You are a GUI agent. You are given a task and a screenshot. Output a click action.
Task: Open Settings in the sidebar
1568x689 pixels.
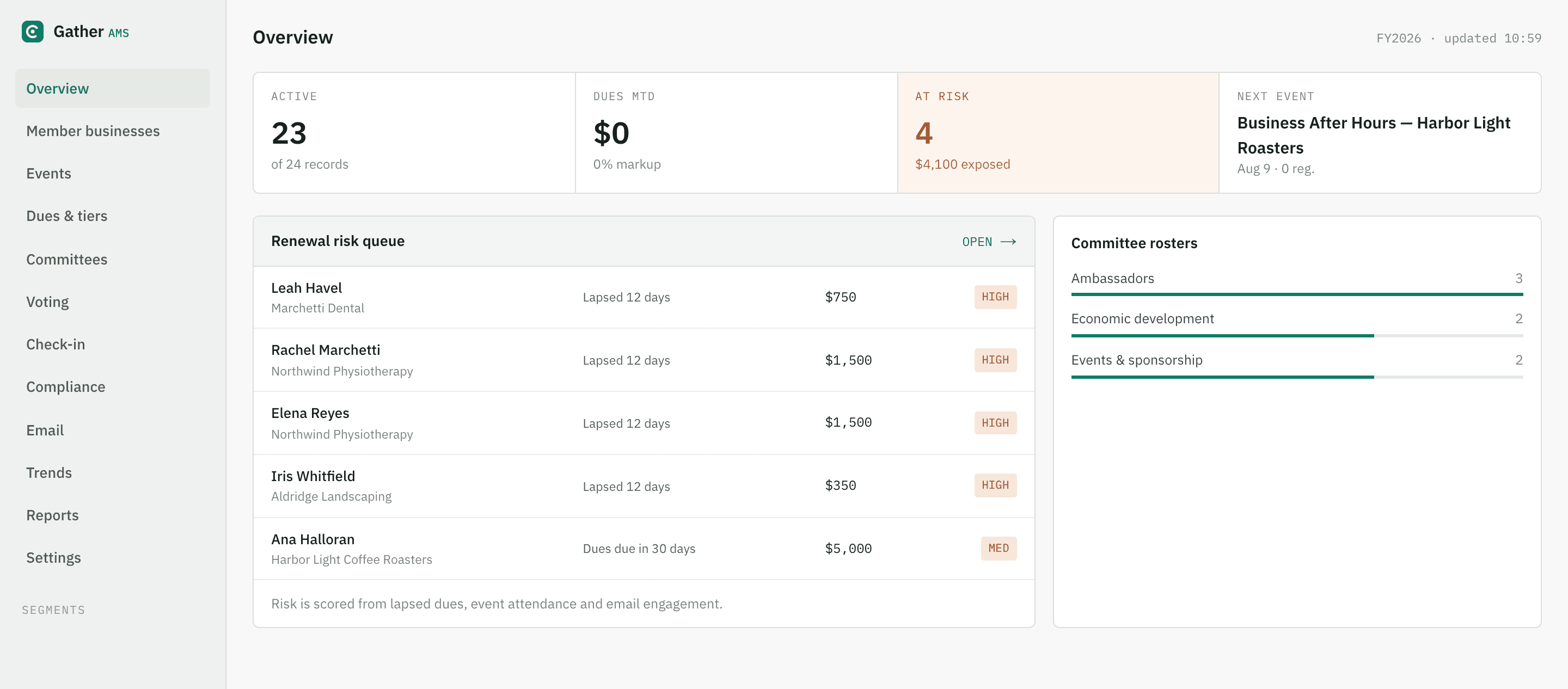113,558
